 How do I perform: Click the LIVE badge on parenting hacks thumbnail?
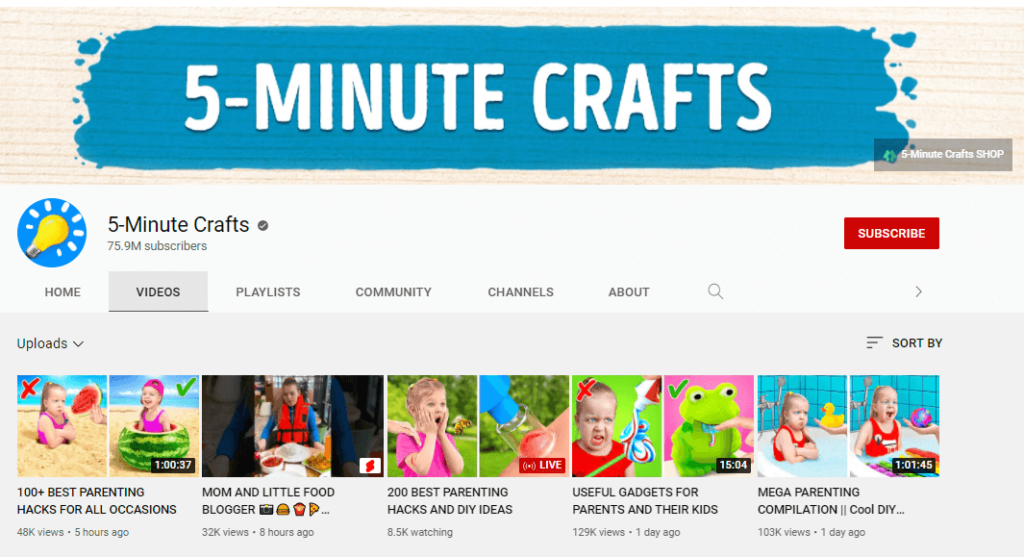point(543,465)
